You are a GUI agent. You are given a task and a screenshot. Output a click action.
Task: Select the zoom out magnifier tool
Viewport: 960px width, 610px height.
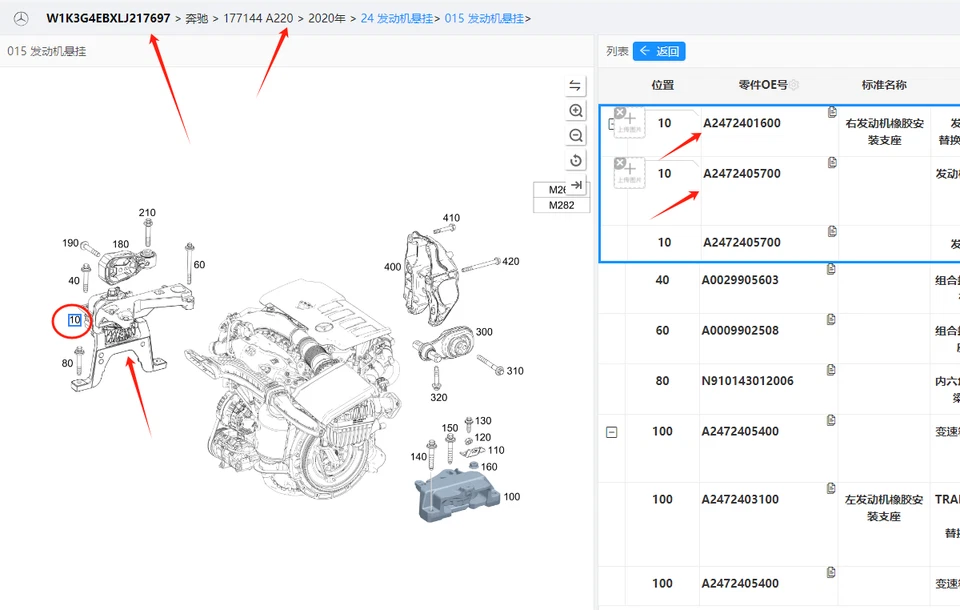(575, 135)
